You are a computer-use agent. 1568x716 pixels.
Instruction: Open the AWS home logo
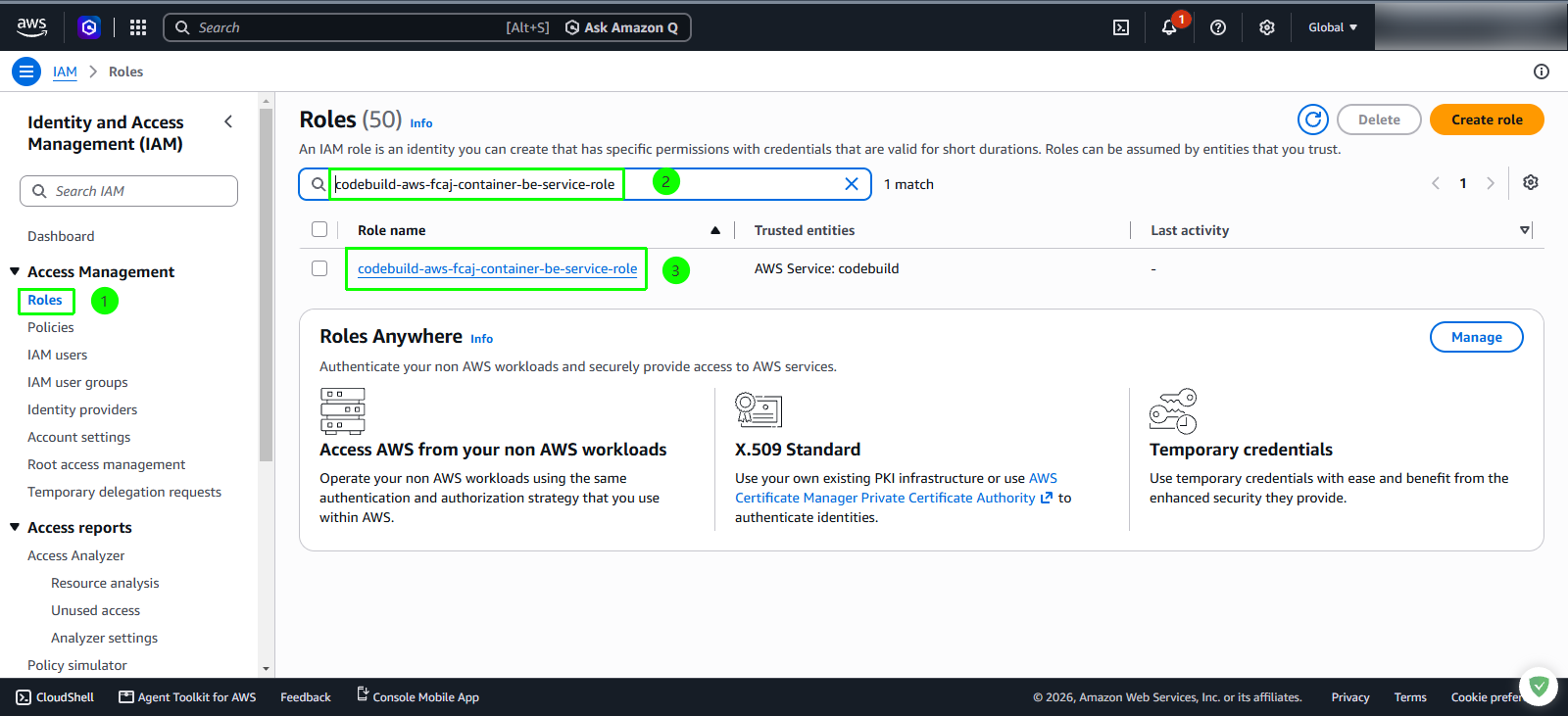pos(31,27)
